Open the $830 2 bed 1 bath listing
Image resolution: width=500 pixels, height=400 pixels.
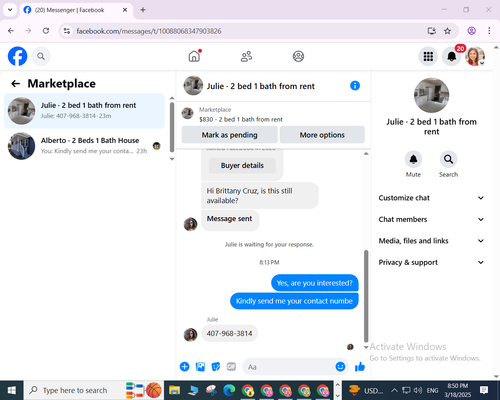(240, 119)
